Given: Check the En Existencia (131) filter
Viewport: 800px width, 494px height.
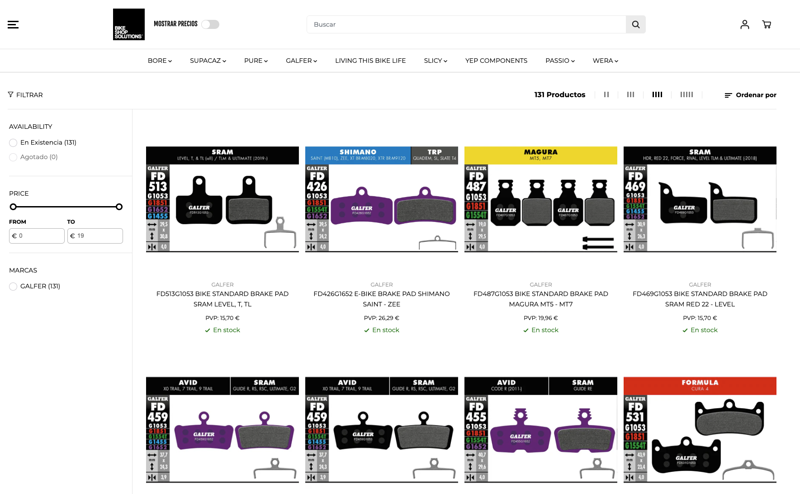Looking at the screenshot, I should [13, 143].
